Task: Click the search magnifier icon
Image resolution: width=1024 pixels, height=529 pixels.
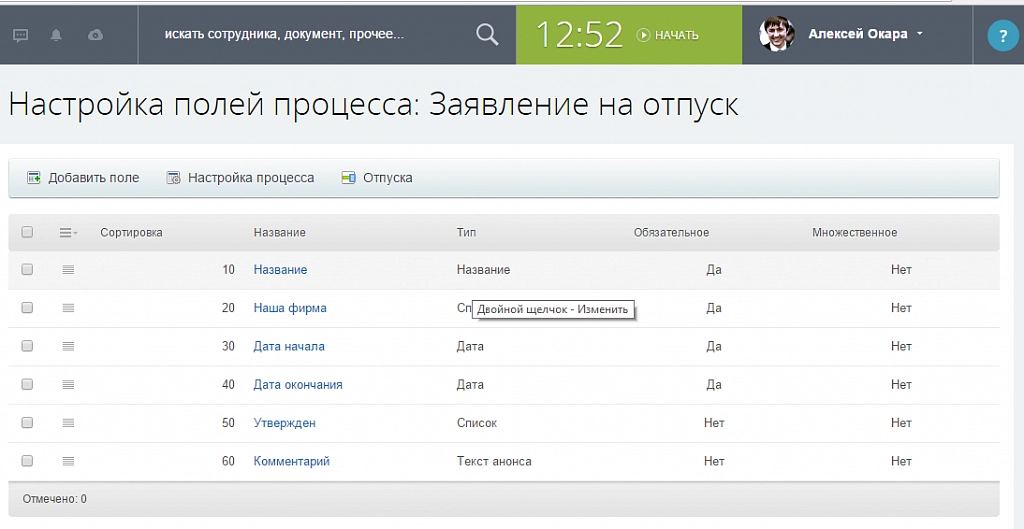Action: [x=487, y=35]
